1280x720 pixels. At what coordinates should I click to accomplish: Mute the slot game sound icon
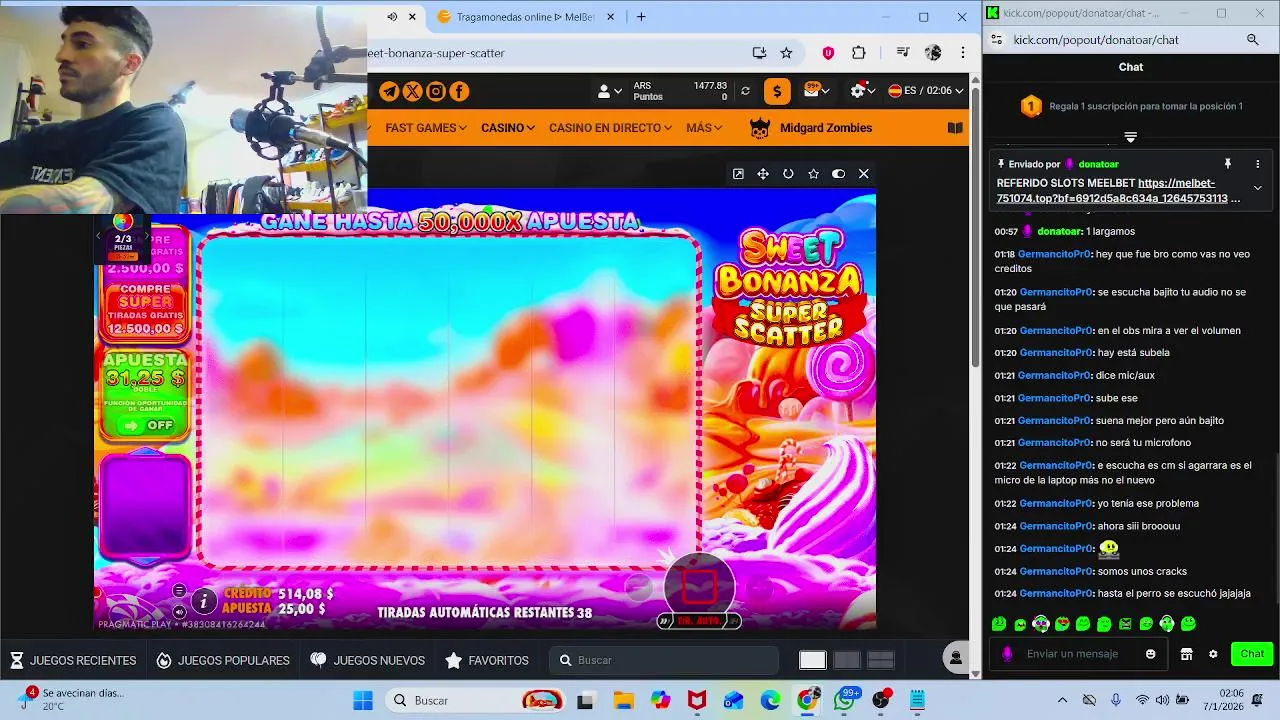(179, 611)
